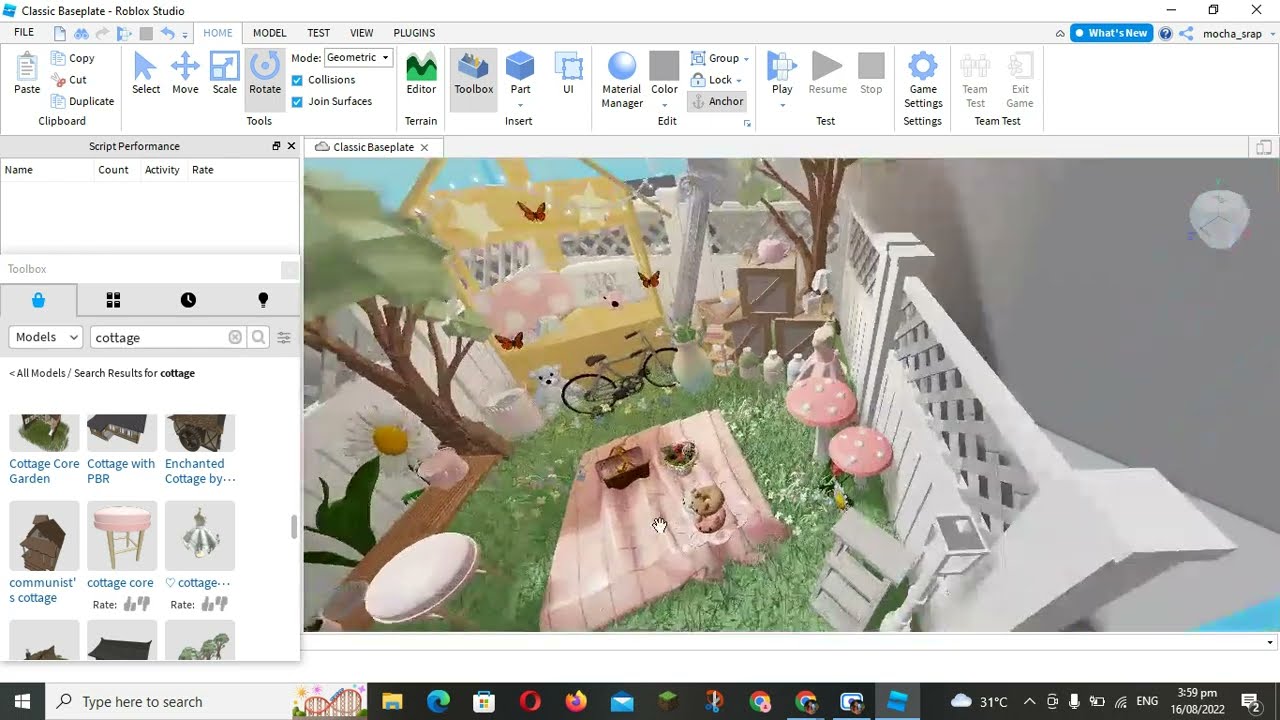
Task: Click the Stop test button
Action: [x=871, y=73]
